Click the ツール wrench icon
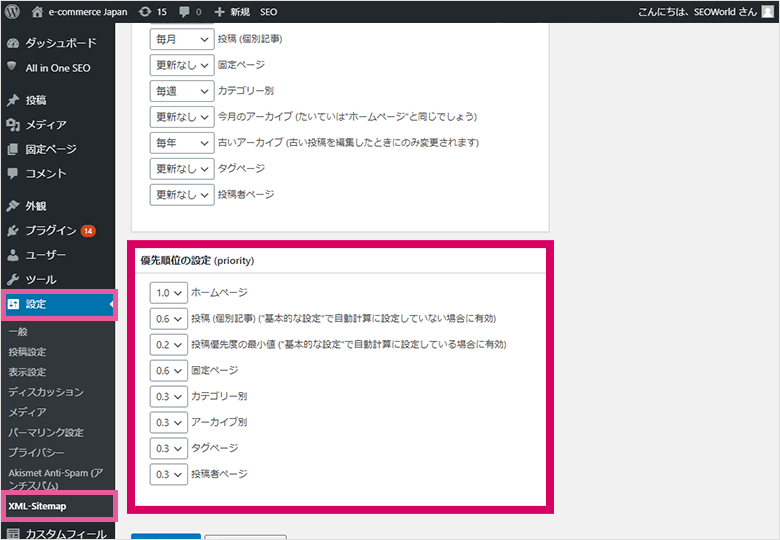780x540 pixels. click(13, 279)
